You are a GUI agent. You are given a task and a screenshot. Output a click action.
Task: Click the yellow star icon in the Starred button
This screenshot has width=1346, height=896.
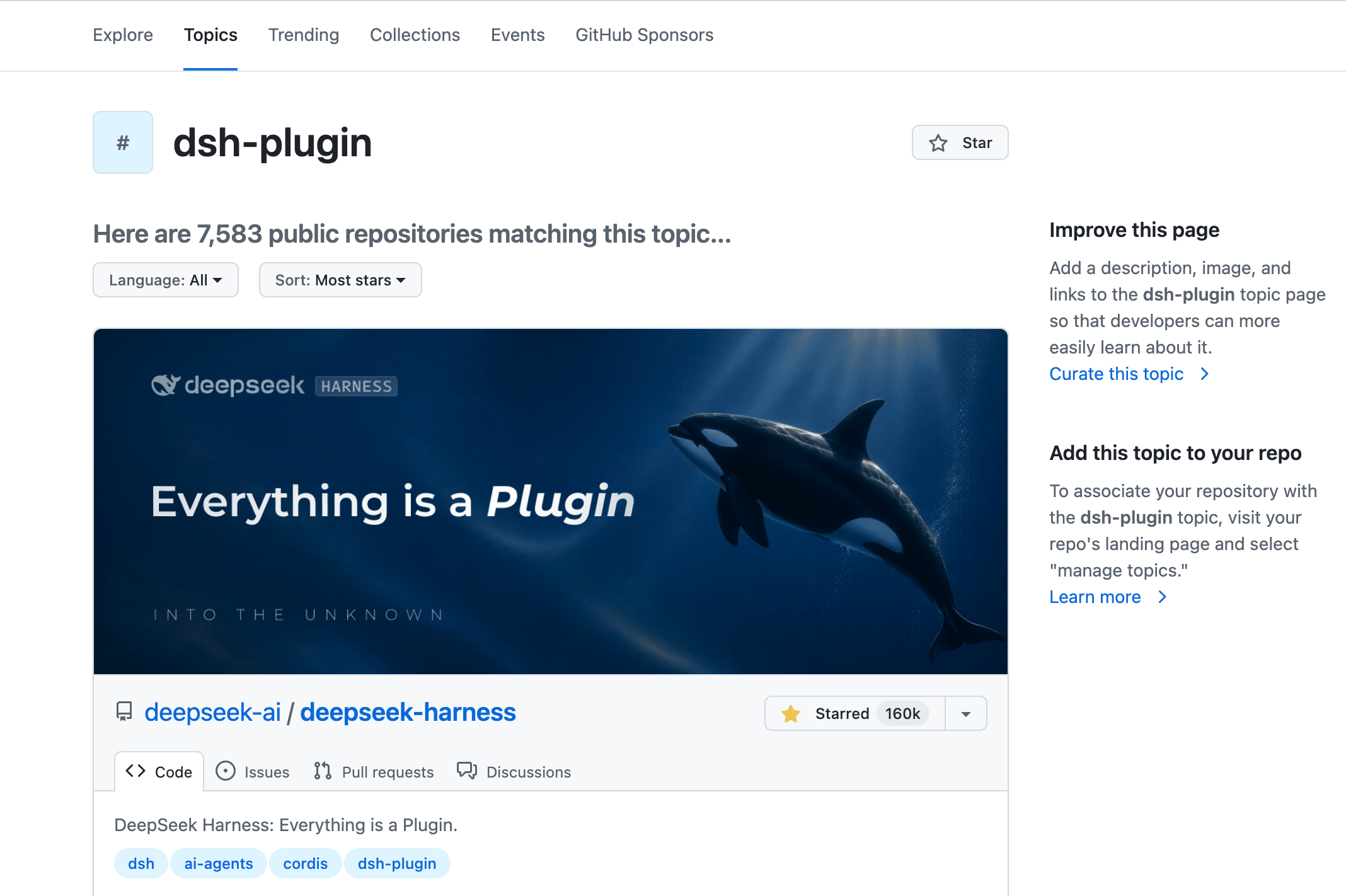tap(791, 713)
